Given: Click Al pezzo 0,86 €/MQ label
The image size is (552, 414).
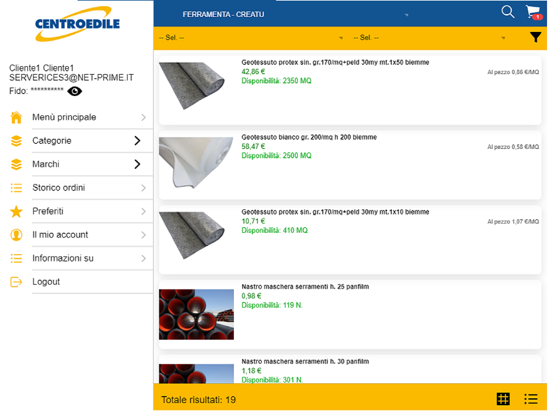Looking at the screenshot, I should [x=513, y=72].
